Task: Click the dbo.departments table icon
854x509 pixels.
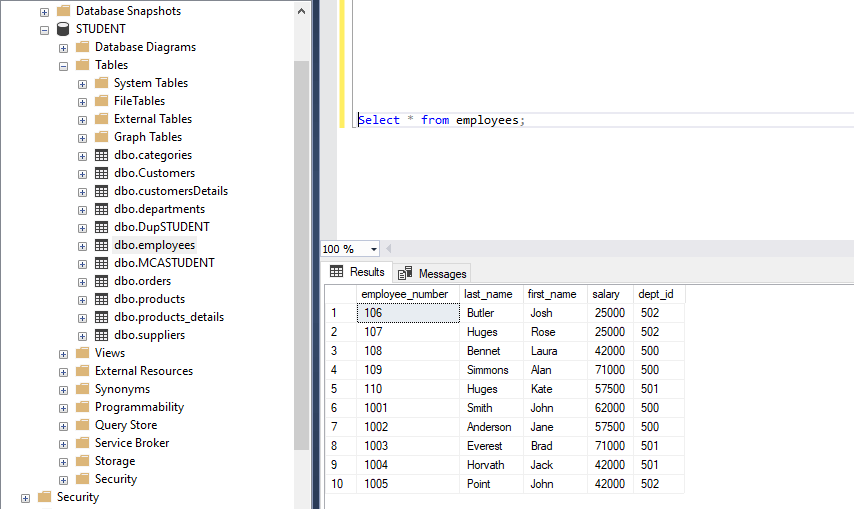Action: click(x=101, y=209)
